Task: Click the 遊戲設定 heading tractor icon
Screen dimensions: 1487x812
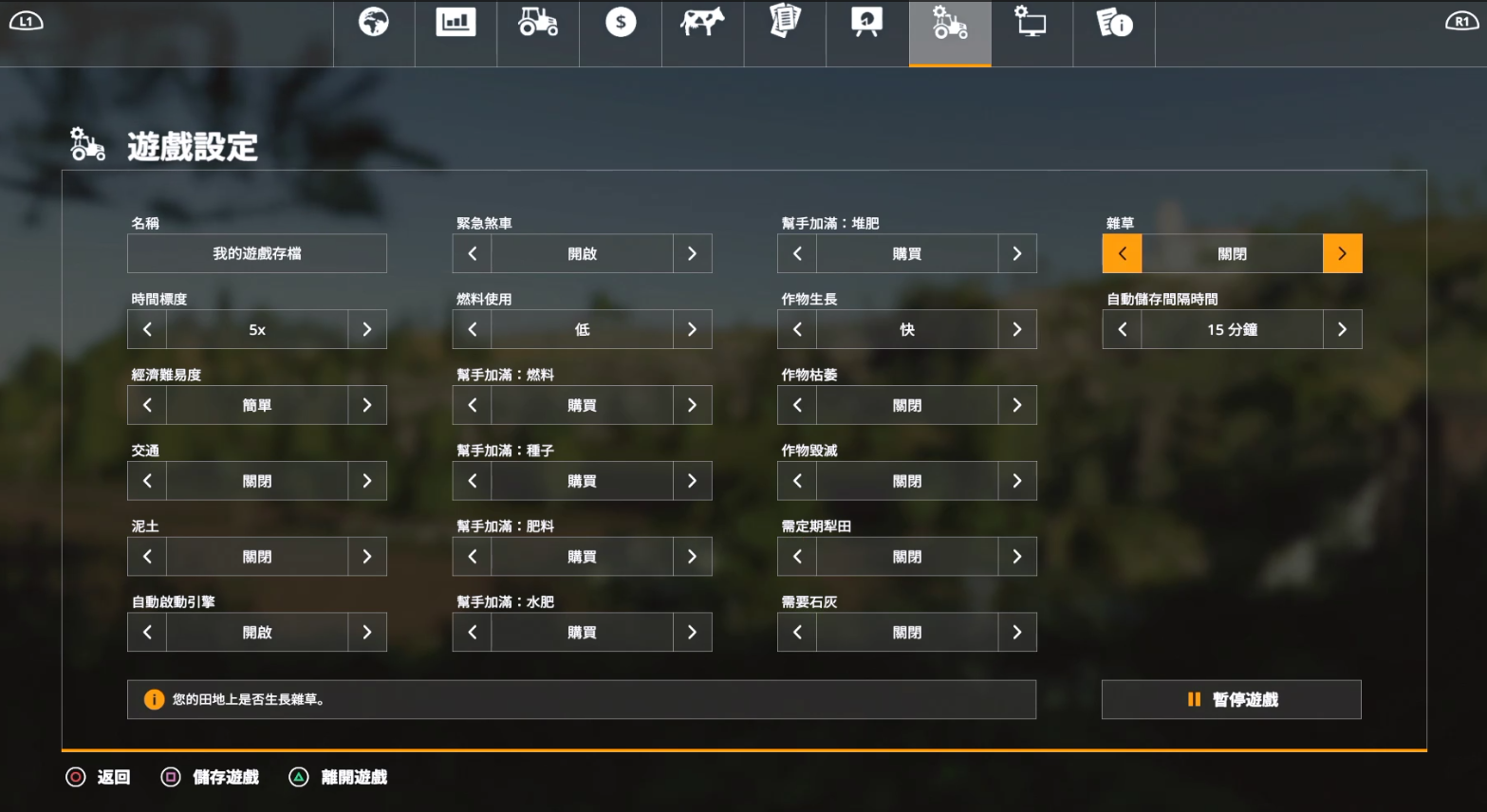Action: tap(87, 144)
